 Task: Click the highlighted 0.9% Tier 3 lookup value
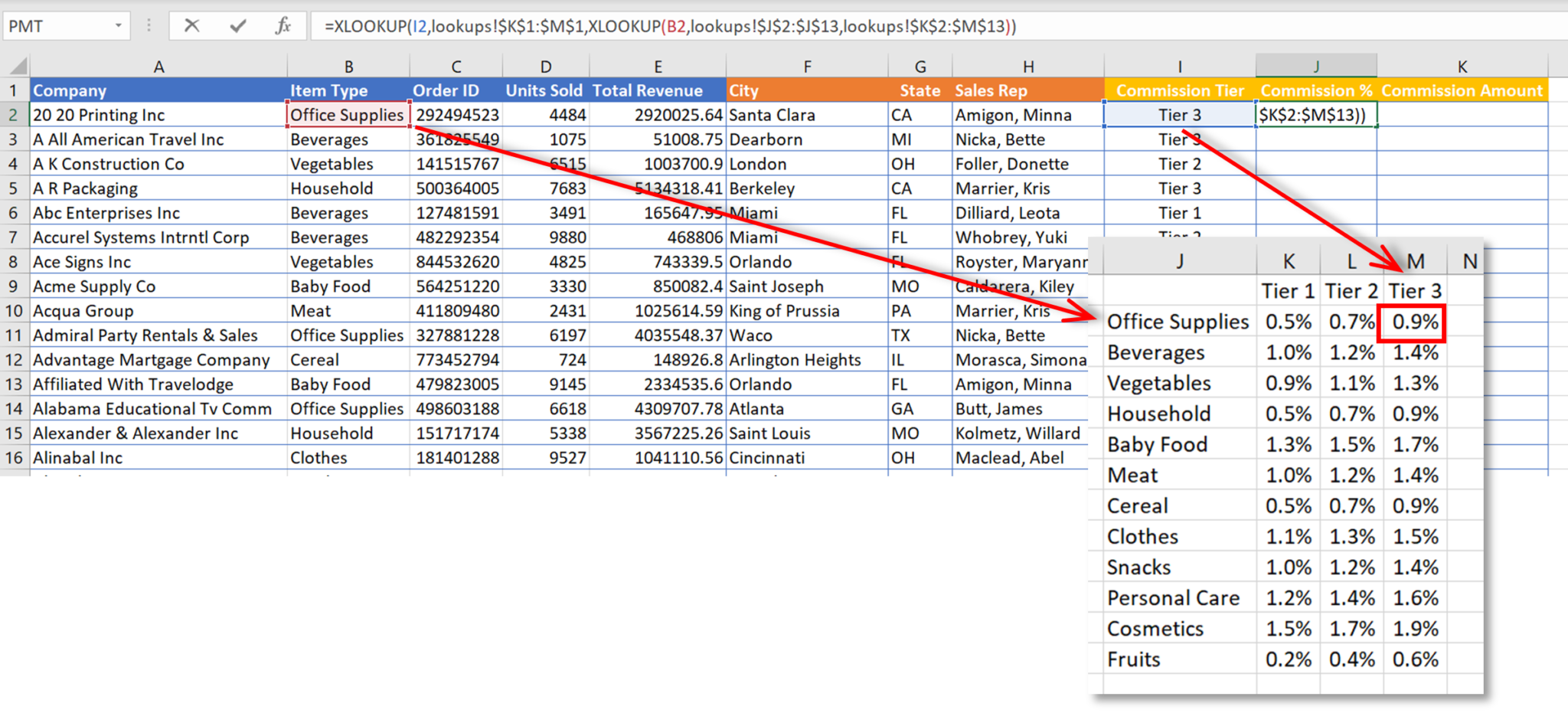1413,322
